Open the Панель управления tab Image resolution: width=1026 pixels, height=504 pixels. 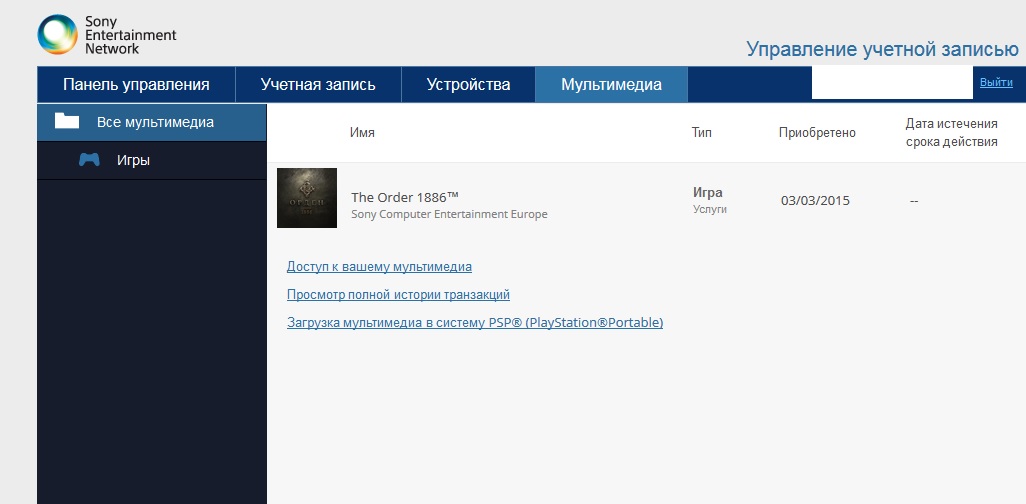click(136, 84)
